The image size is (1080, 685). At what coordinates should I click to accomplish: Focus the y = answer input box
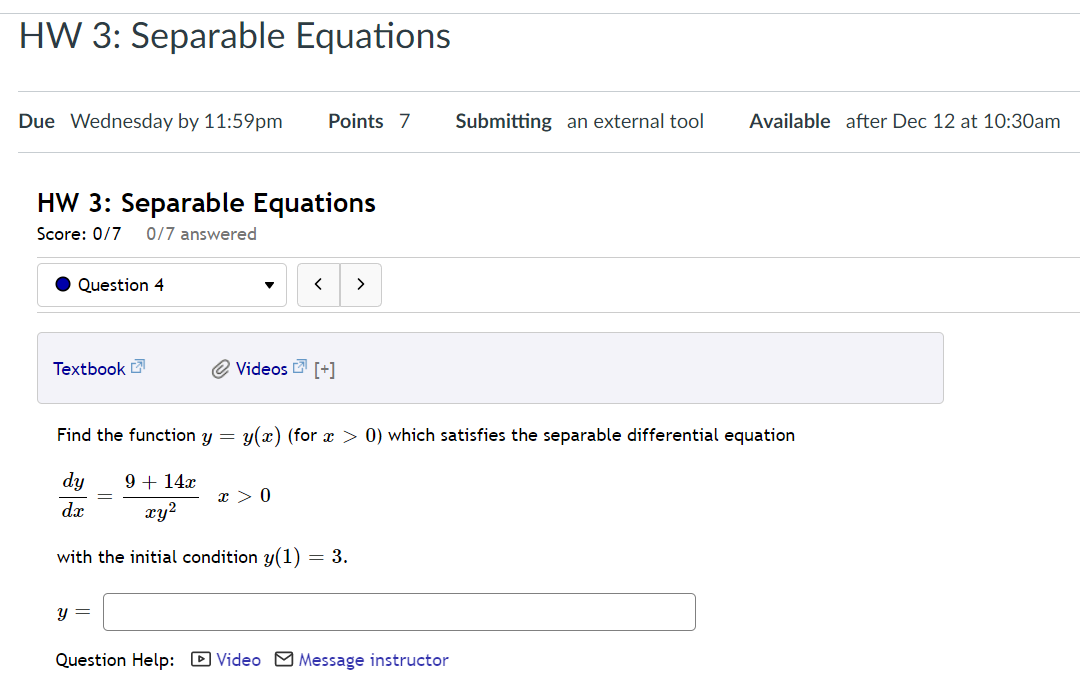399,612
